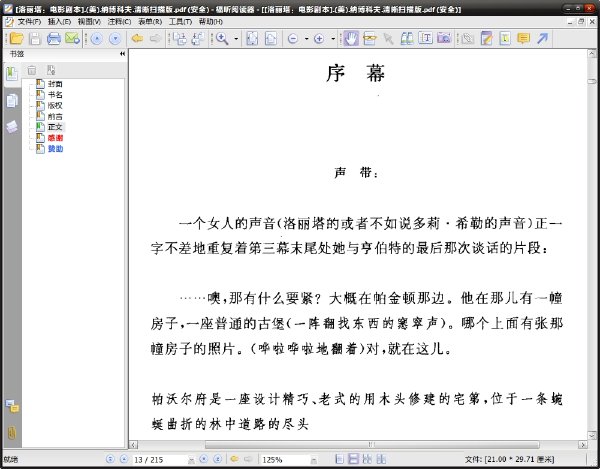Open dropdown arrow next to magnifier tool
600x469 pixels.
[x=236, y=39]
